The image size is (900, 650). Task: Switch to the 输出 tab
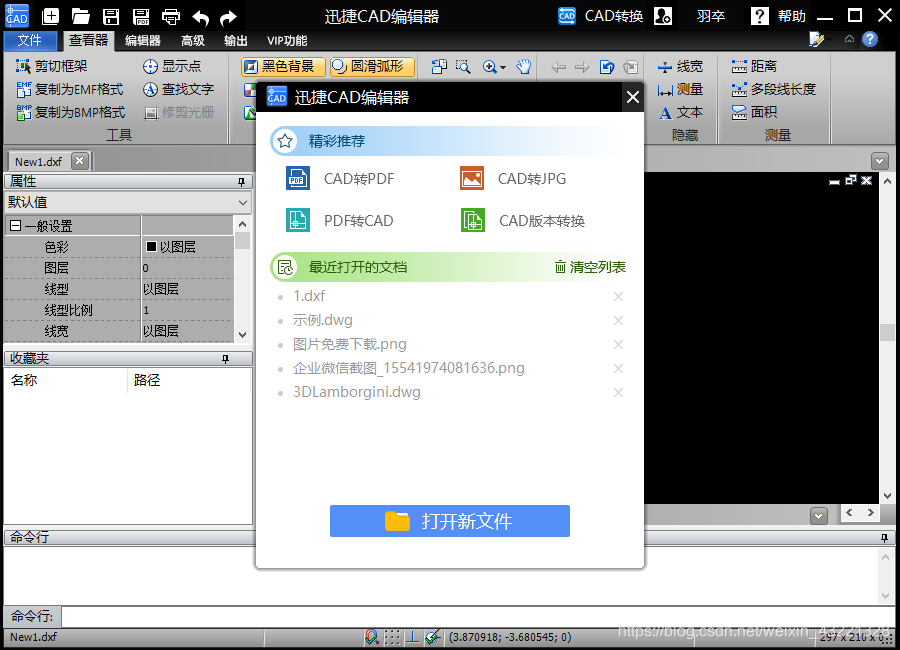(x=235, y=41)
